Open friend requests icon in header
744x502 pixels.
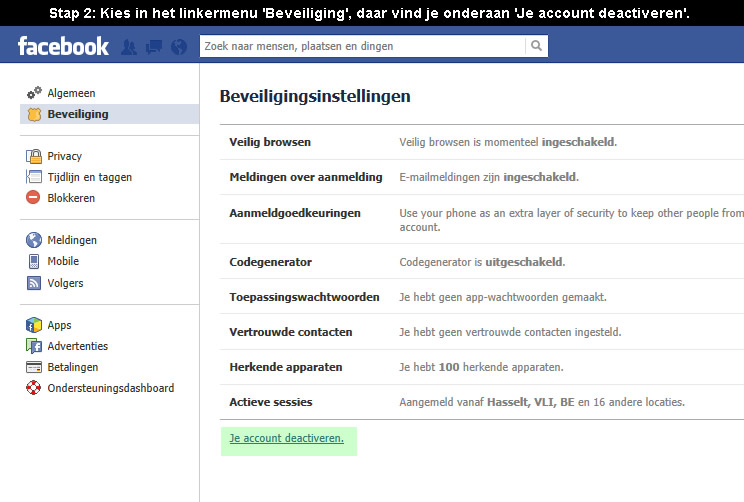[129, 47]
